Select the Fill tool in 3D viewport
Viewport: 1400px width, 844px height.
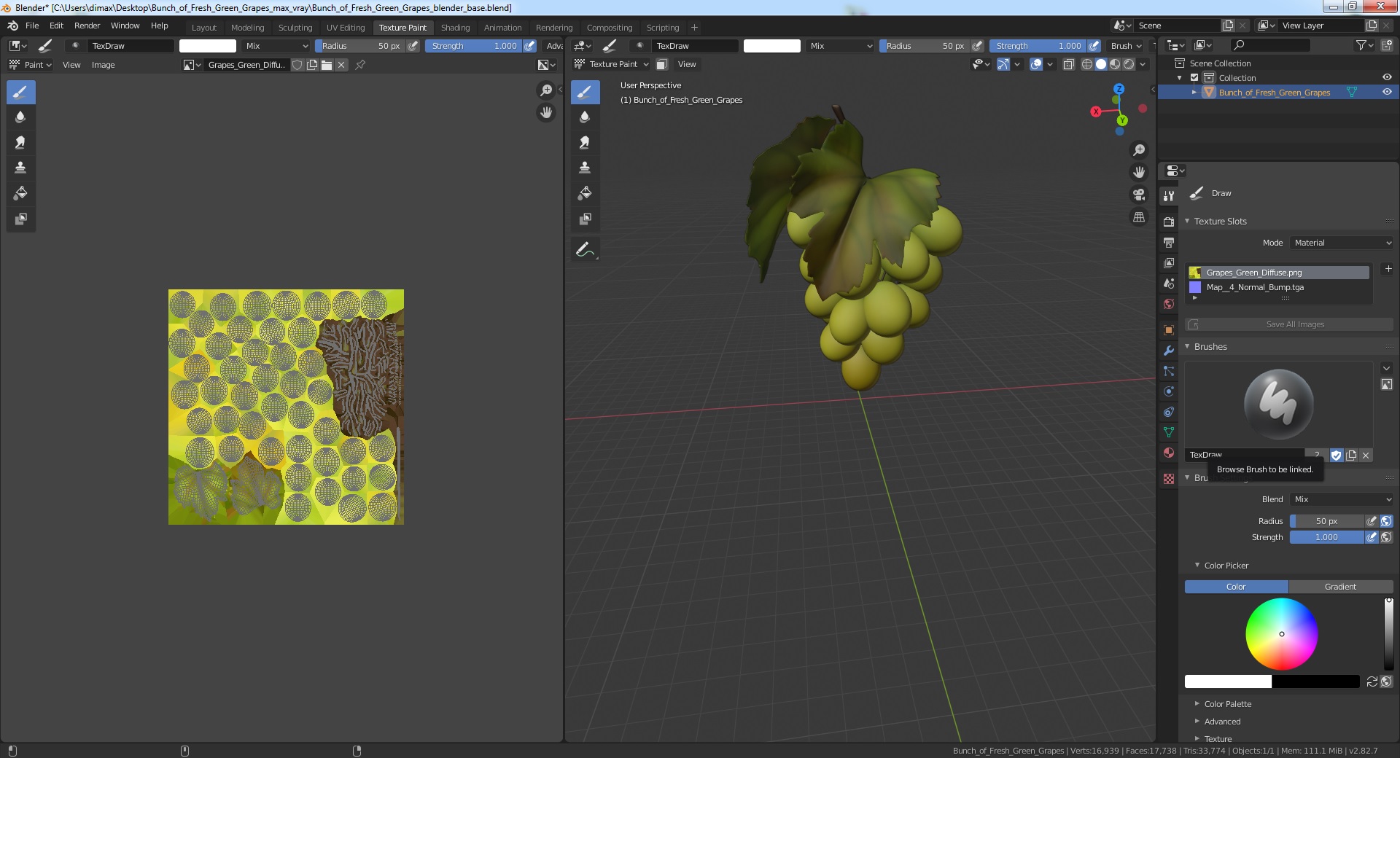coord(584,193)
